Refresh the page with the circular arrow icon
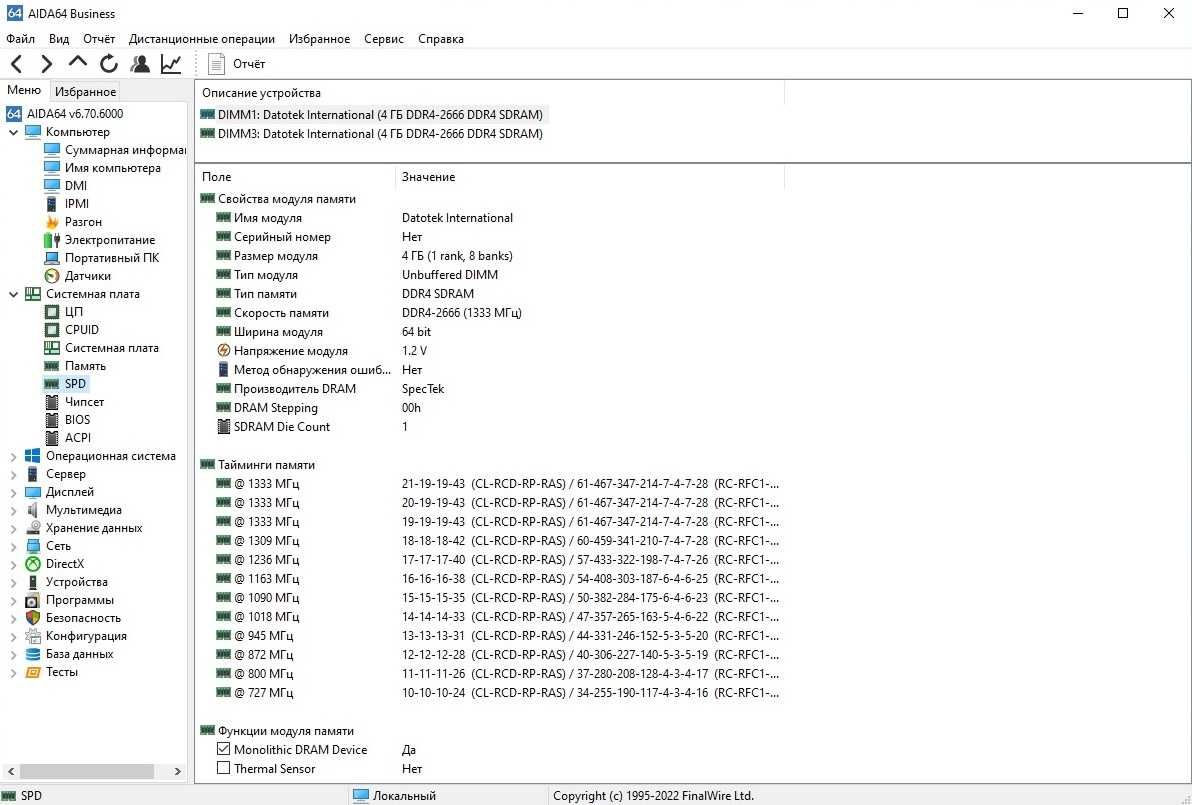1192x805 pixels. click(109, 64)
